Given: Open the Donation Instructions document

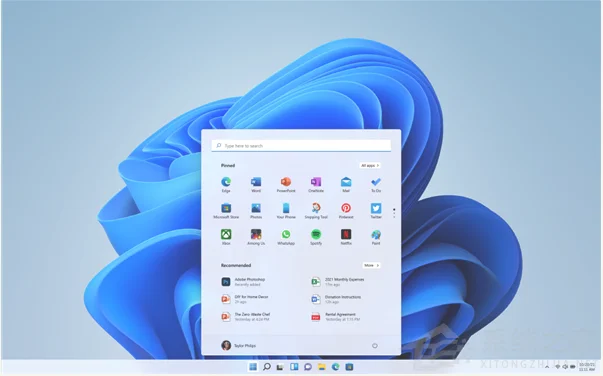Looking at the screenshot, I should click(x=336, y=299).
